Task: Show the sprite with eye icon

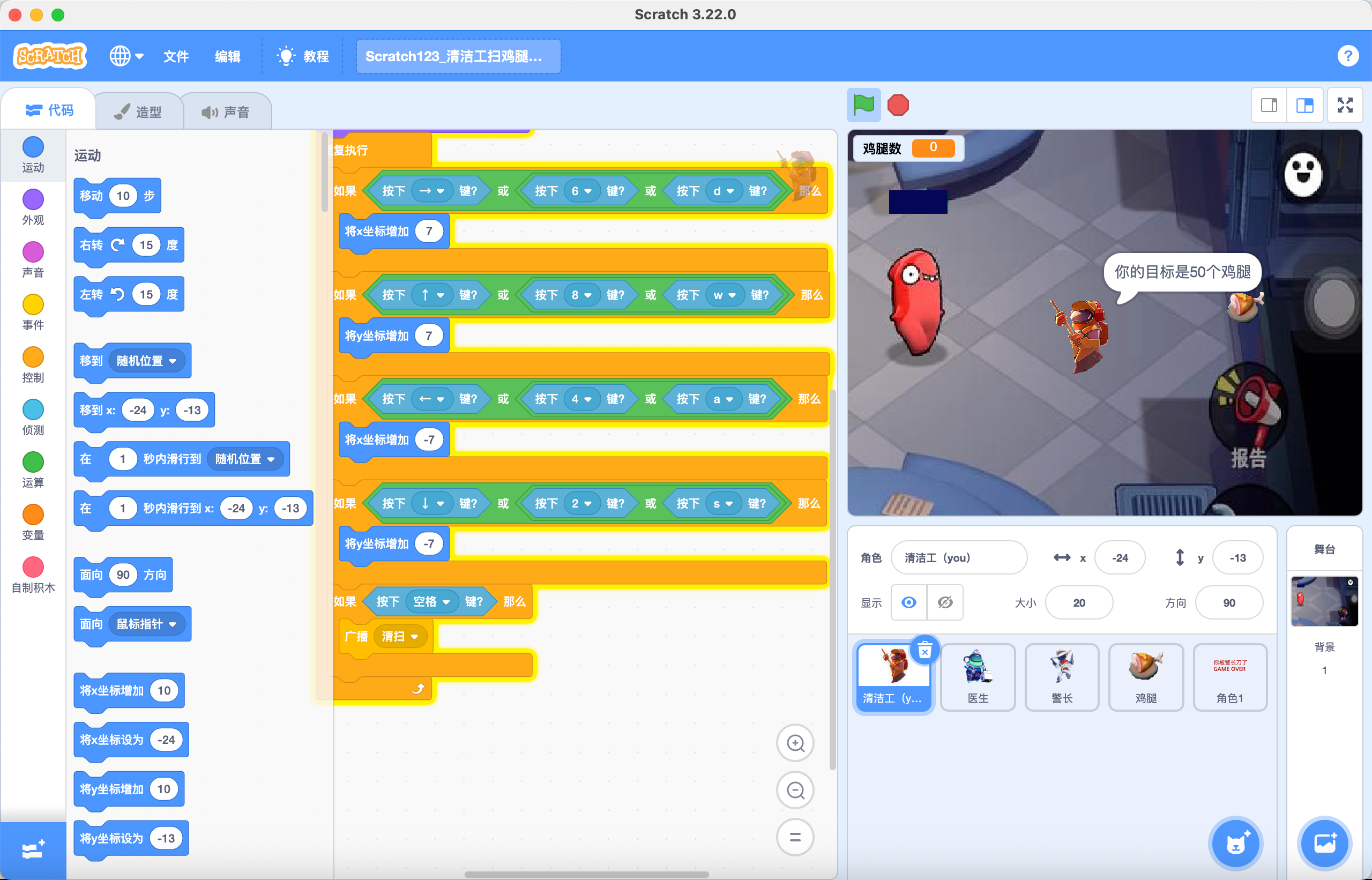Action: [x=909, y=602]
